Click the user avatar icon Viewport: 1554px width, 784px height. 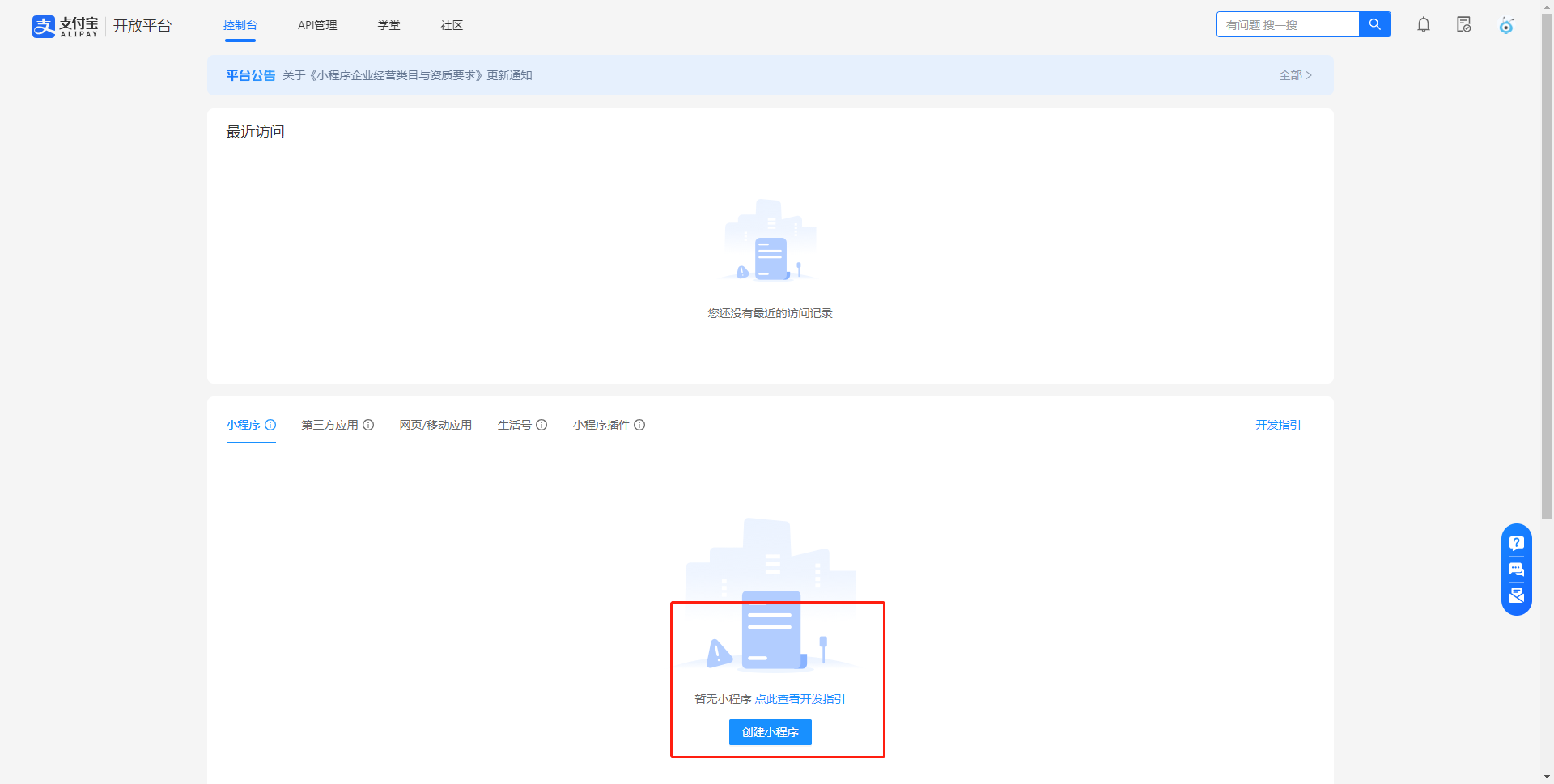point(1505,26)
